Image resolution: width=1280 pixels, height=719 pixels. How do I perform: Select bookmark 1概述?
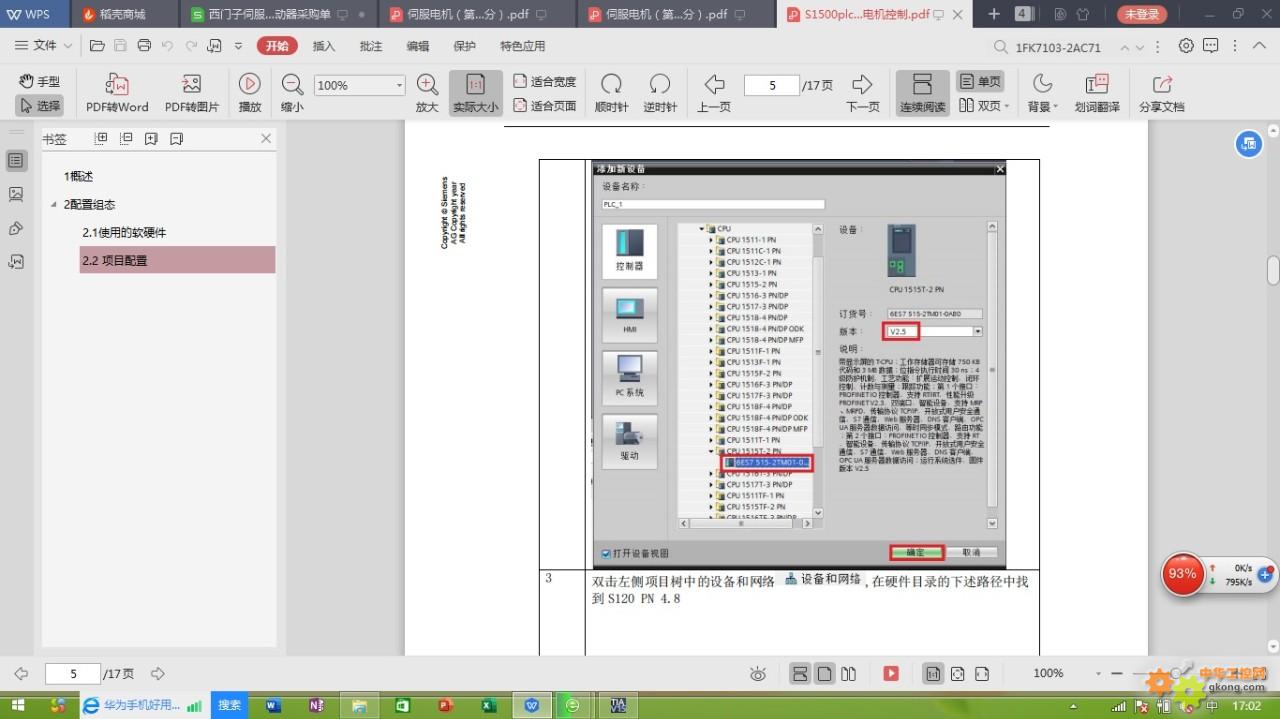click(x=78, y=177)
